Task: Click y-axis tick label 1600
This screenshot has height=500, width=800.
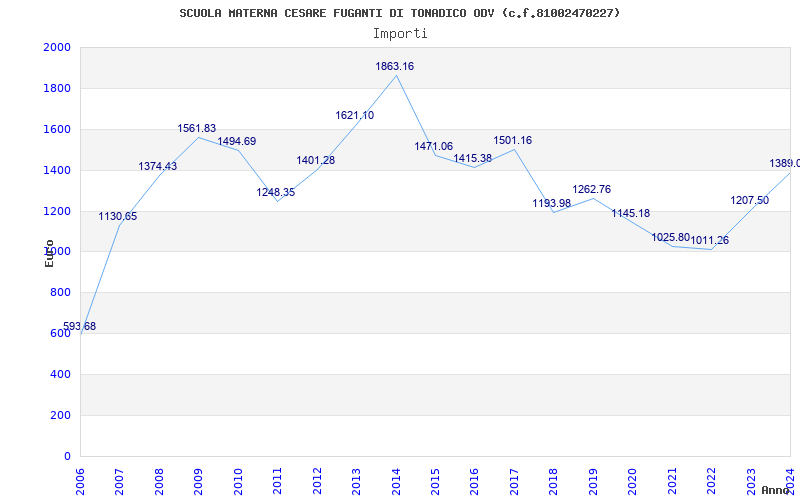Action: 57,129
